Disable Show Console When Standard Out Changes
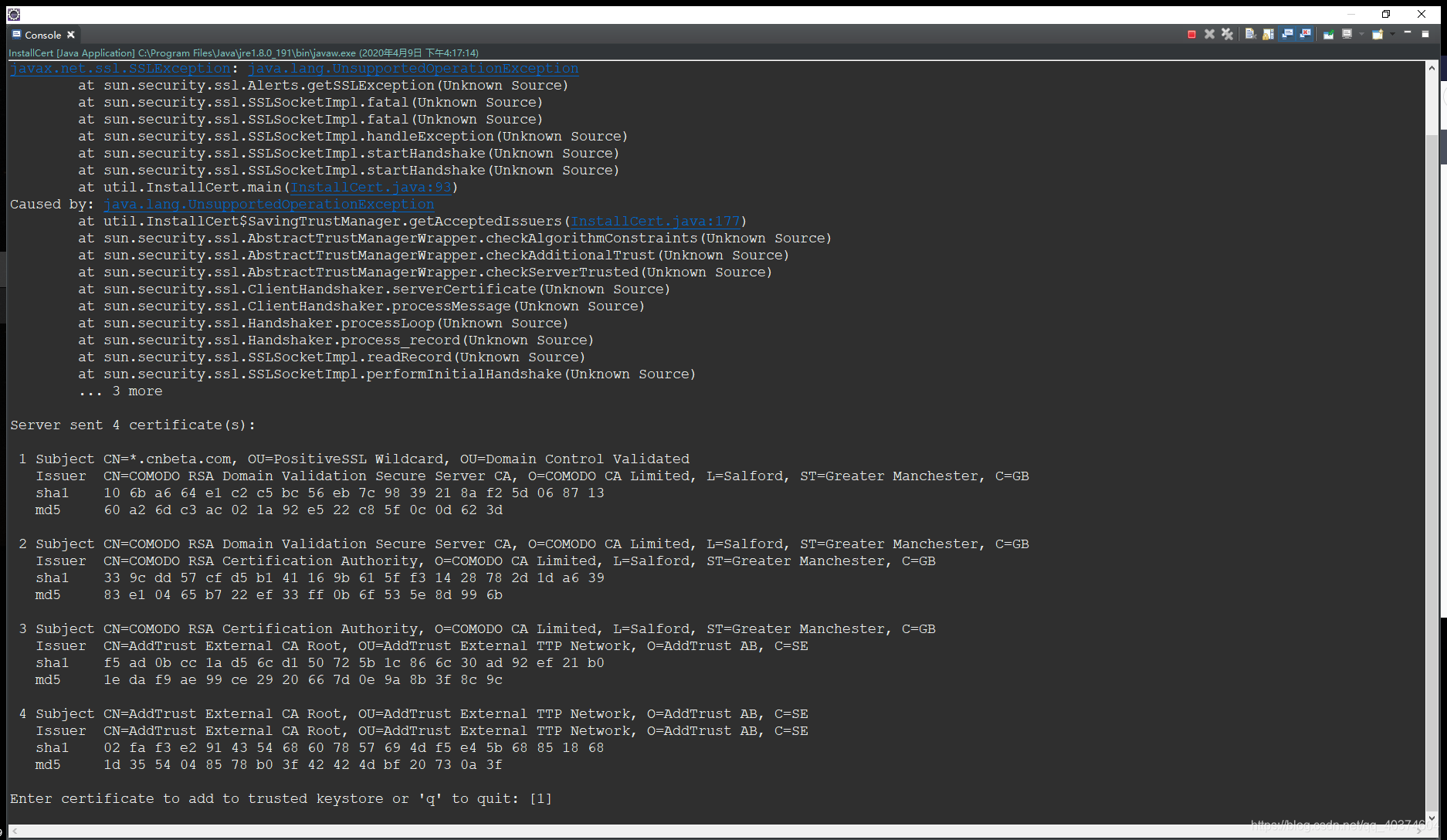This screenshot has height=840, width=1447. click(x=1286, y=34)
